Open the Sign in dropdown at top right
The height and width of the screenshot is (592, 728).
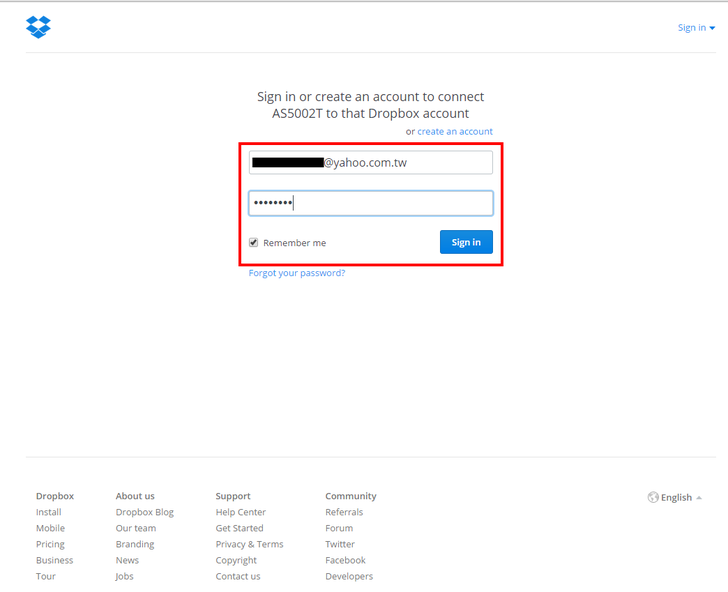coord(696,28)
